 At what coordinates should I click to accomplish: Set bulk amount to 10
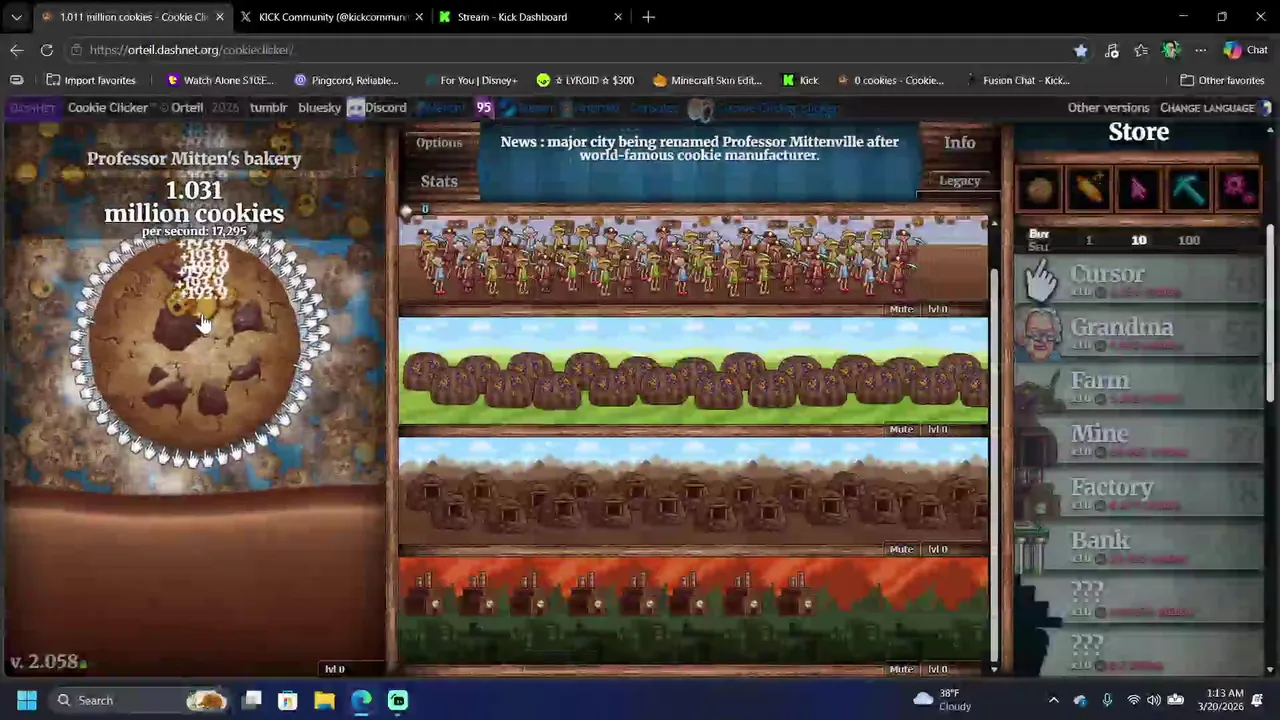(1138, 240)
